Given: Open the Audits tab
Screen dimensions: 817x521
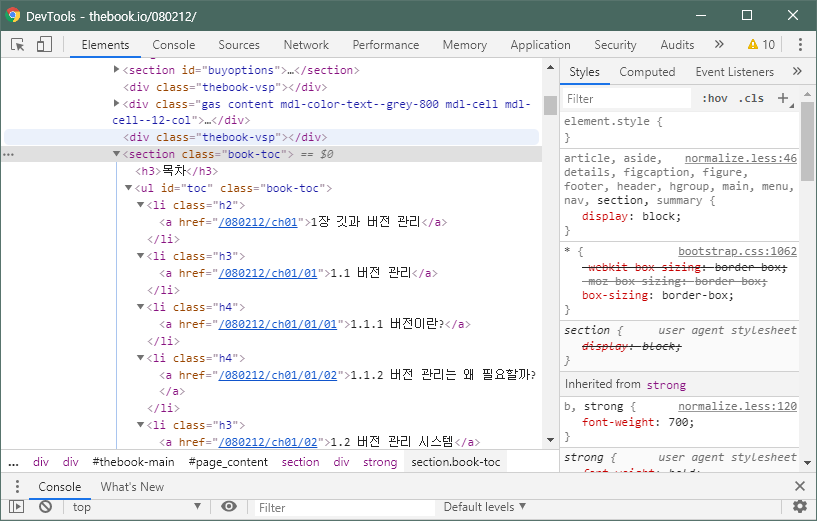Looking at the screenshot, I should click(677, 45).
